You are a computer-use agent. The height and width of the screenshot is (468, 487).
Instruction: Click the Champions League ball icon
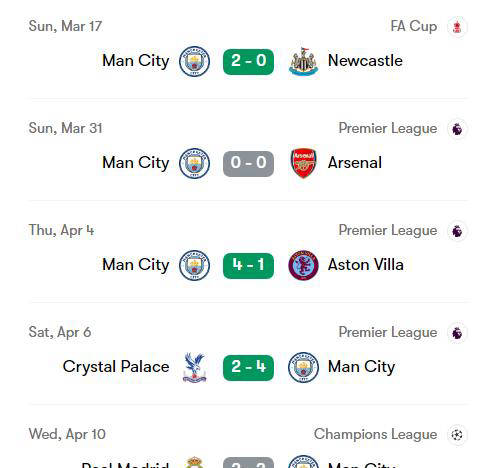point(457,435)
